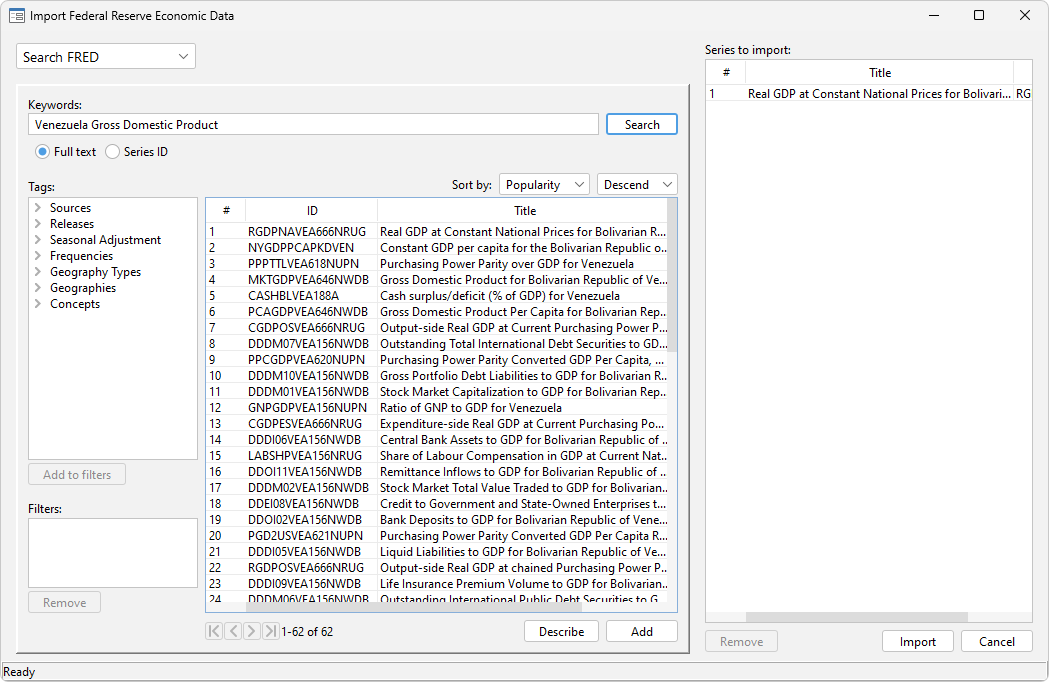
Task: Click the Describe button
Action: (x=561, y=632)
